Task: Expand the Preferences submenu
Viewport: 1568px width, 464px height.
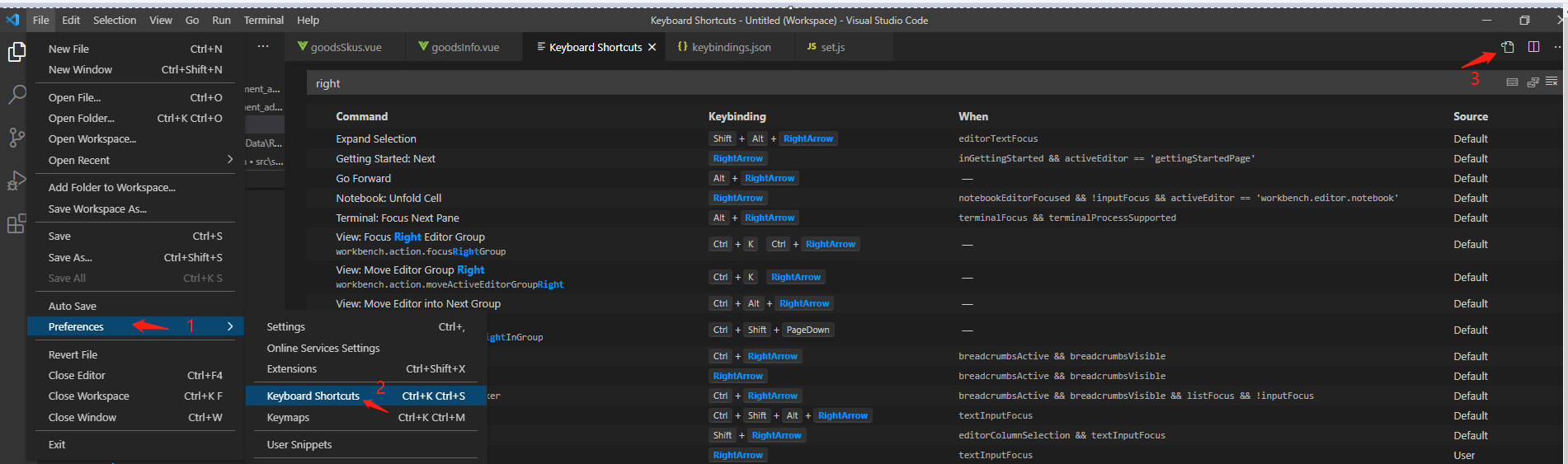Action: coord(136,326)
